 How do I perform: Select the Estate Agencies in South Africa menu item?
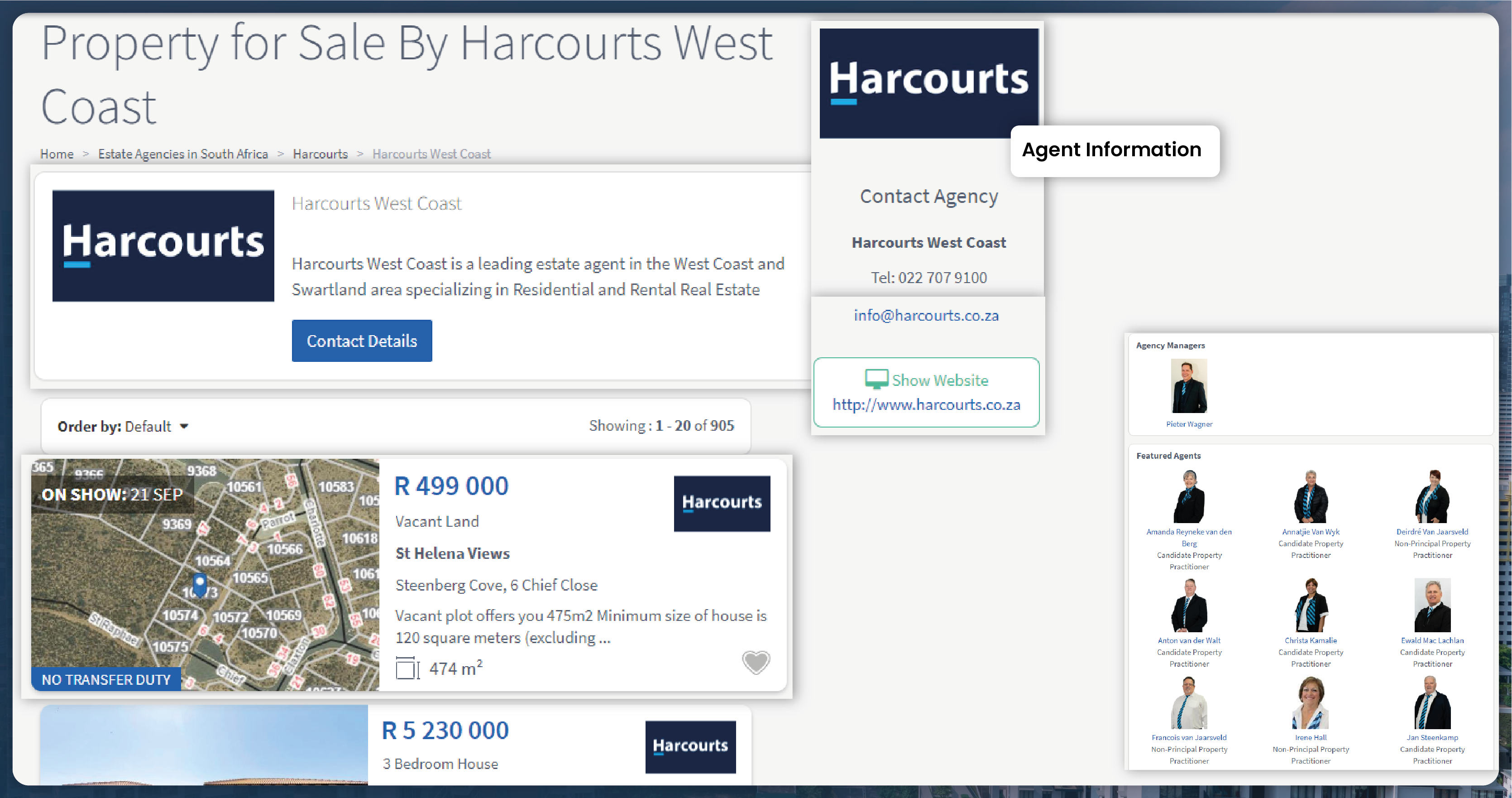click(x=183, y=153)
